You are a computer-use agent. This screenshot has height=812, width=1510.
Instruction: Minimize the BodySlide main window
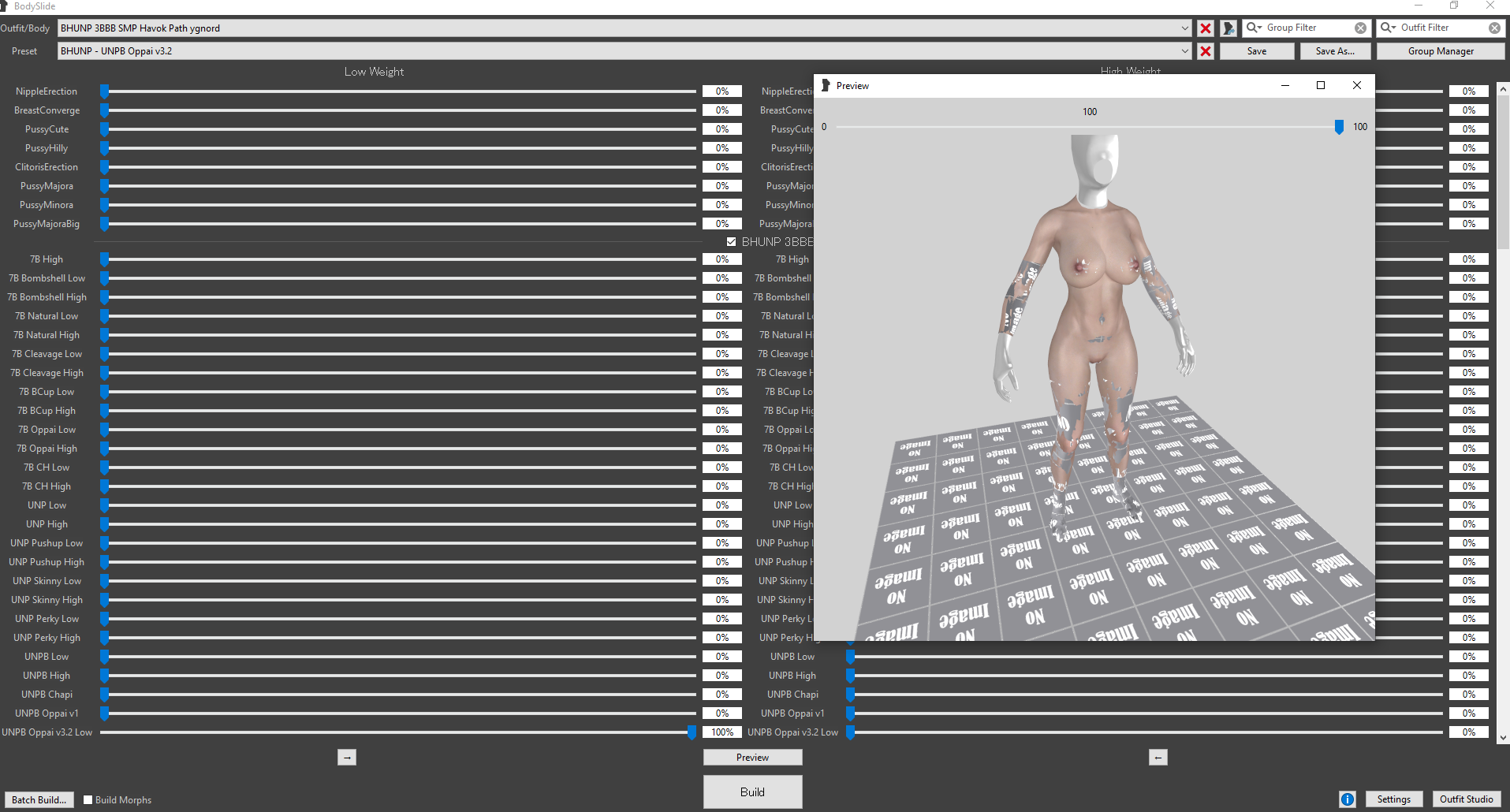[x=1419, y=6]
